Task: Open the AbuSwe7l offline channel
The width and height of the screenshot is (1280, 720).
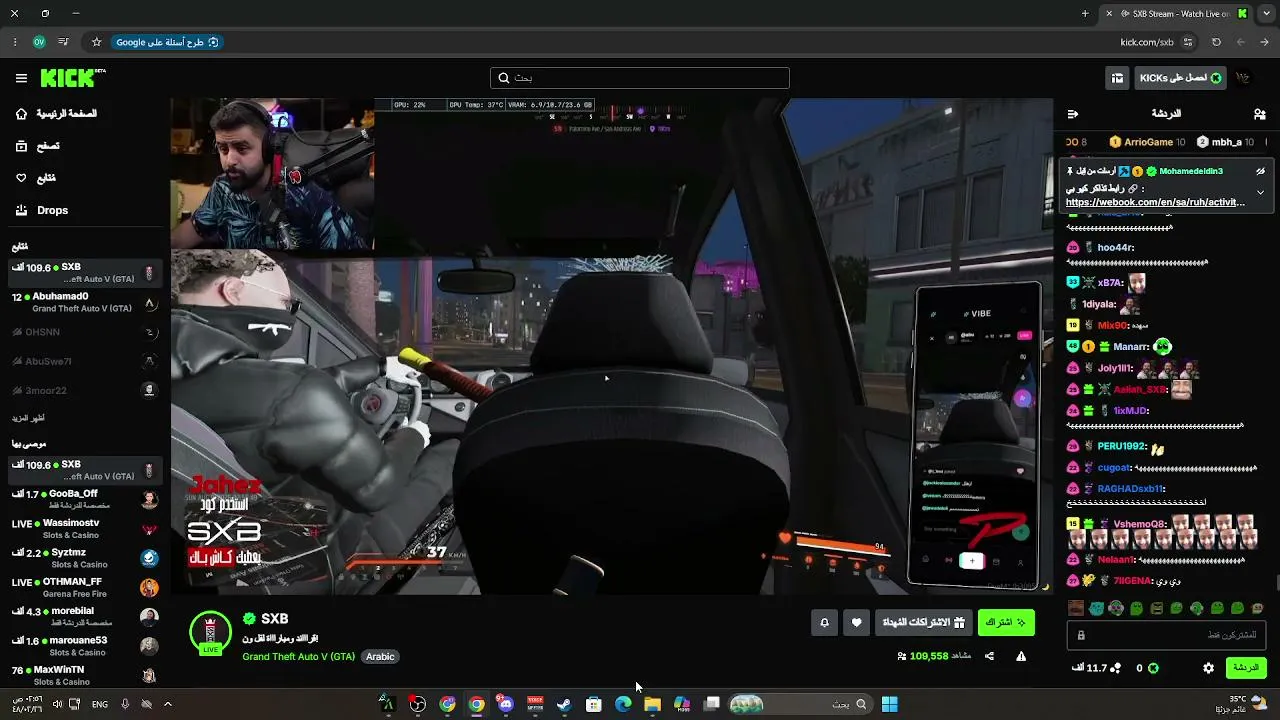Action: [84, 361]
